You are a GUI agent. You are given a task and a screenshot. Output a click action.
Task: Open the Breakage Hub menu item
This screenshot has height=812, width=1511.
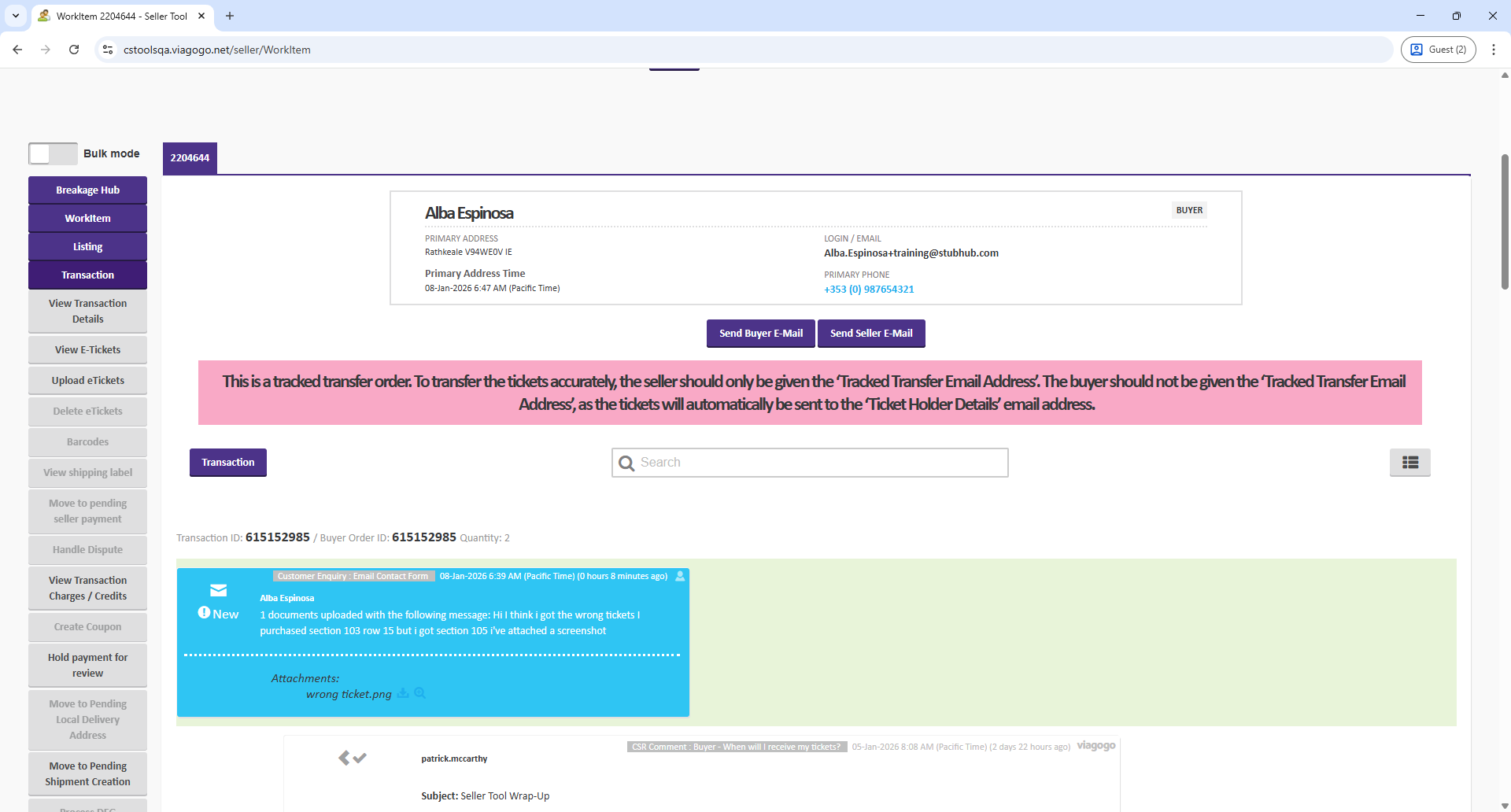(x=87, y=190)
